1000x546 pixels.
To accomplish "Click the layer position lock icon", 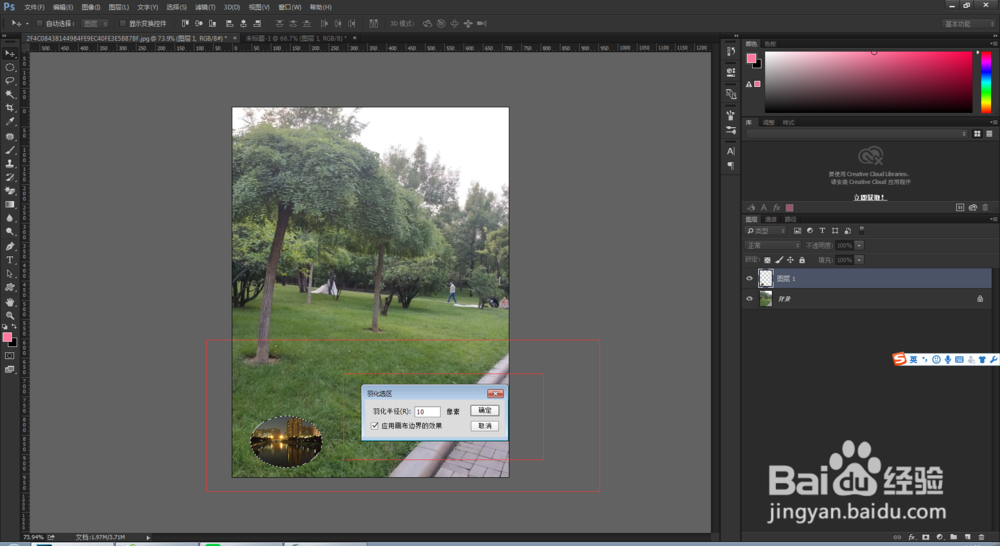I will (790, 260).
